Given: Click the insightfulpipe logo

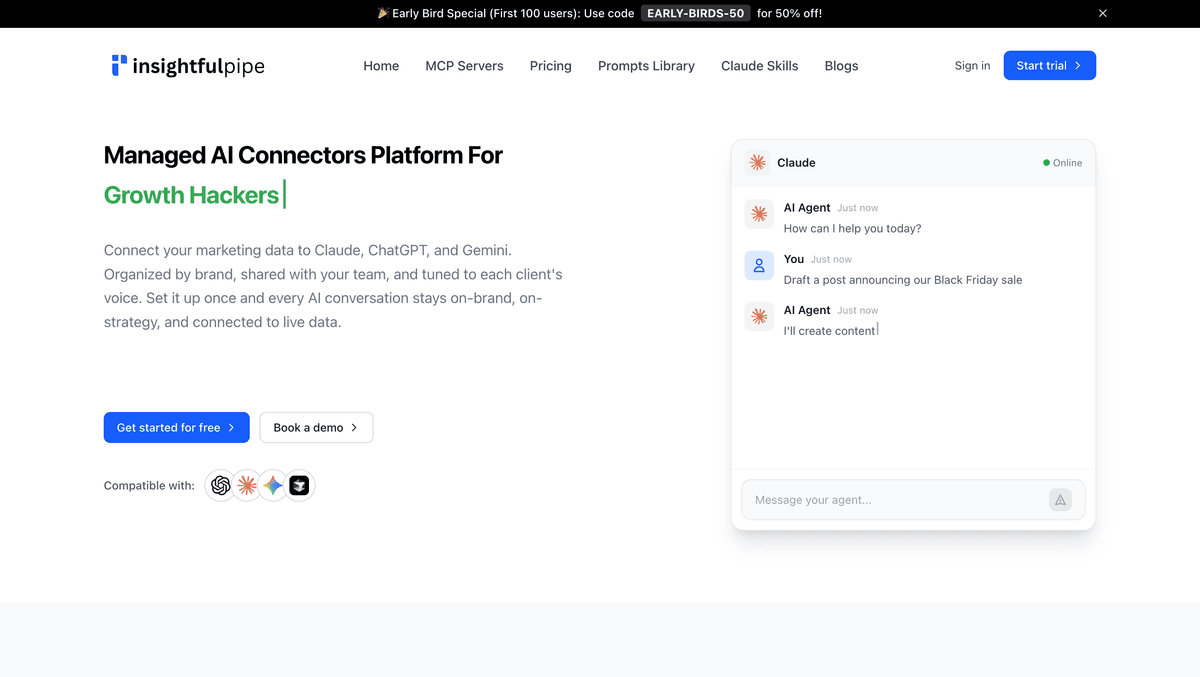Looking at the screenshot, I should pyautogui.click(x=188, y=65).
